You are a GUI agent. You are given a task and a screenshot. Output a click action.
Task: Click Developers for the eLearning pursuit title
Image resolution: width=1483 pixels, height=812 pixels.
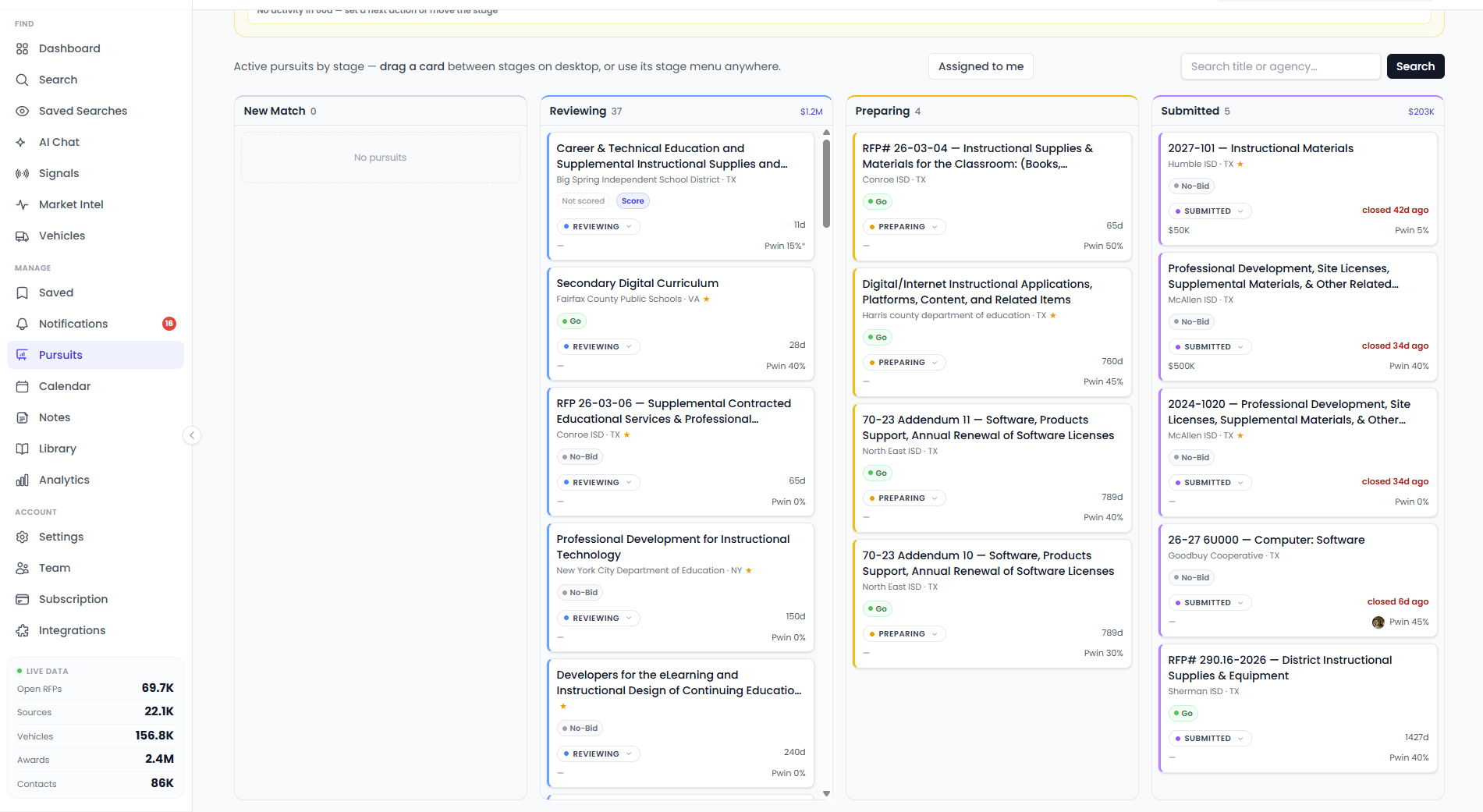point(679,683)
